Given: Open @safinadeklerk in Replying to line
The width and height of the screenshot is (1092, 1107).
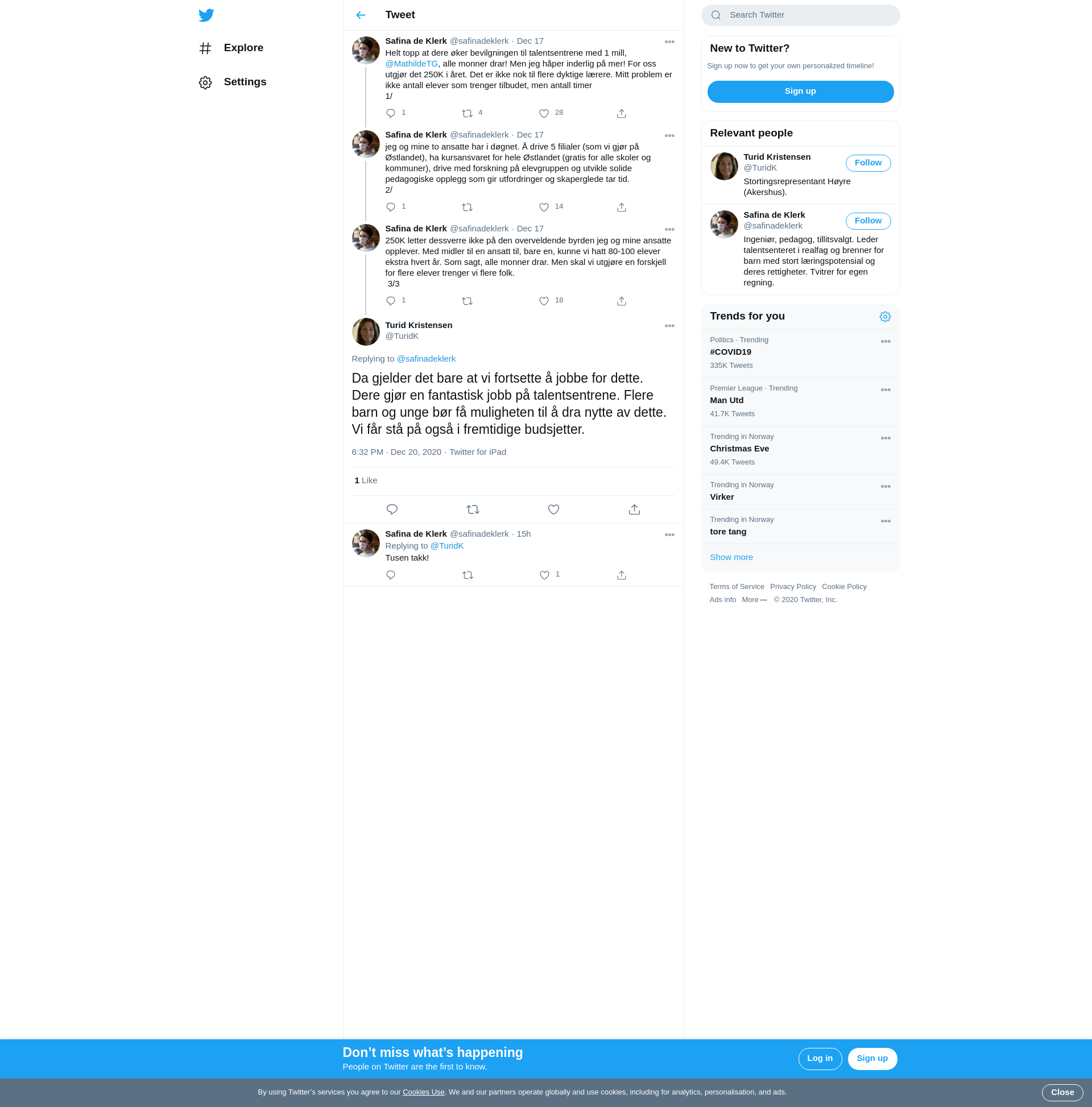Looking at the screenshot, I should point(426,359).
